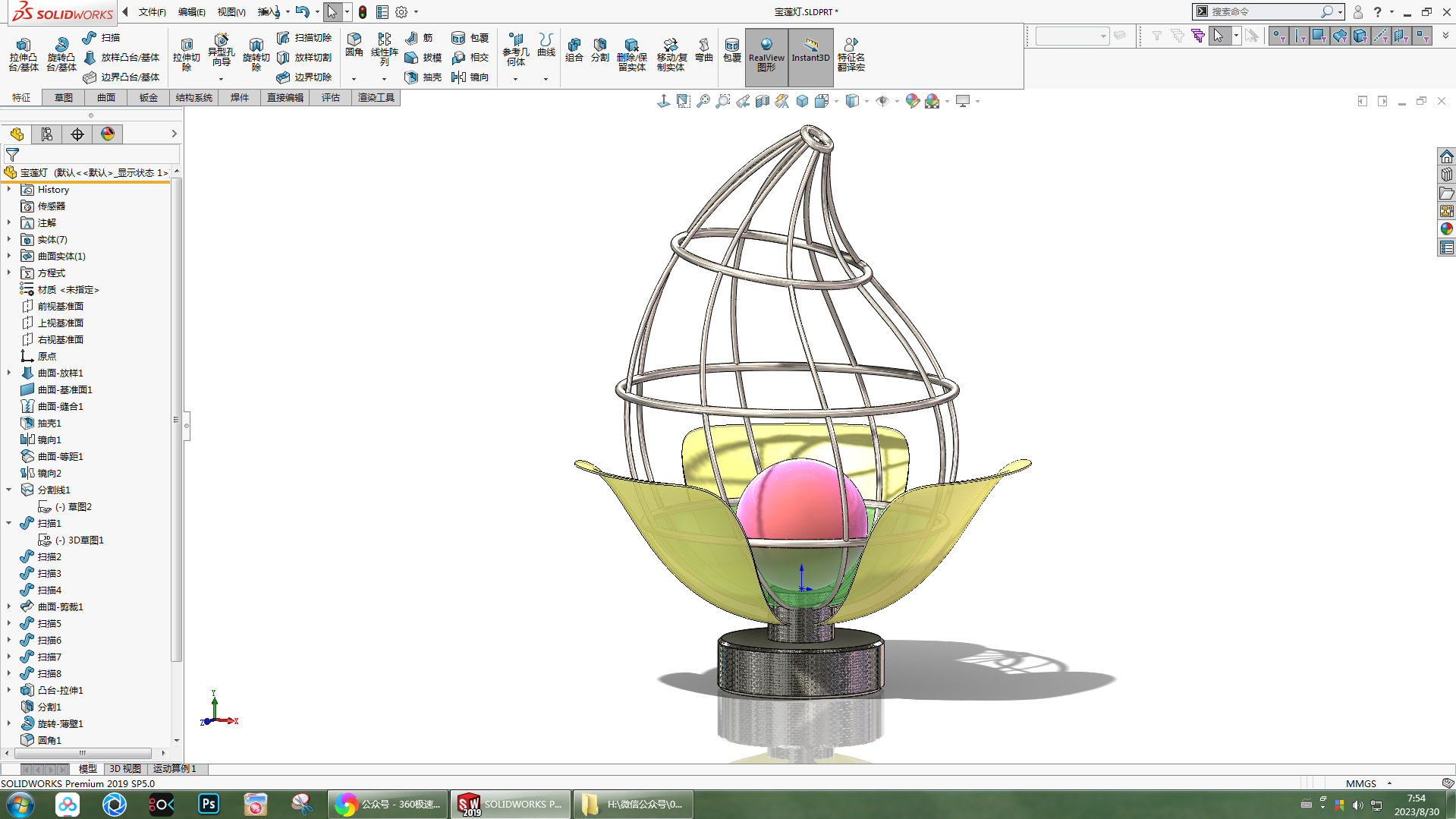Select the 弯曲 flex tool
The height and width of the screenshot is (819, 1456).
(704, 50)
